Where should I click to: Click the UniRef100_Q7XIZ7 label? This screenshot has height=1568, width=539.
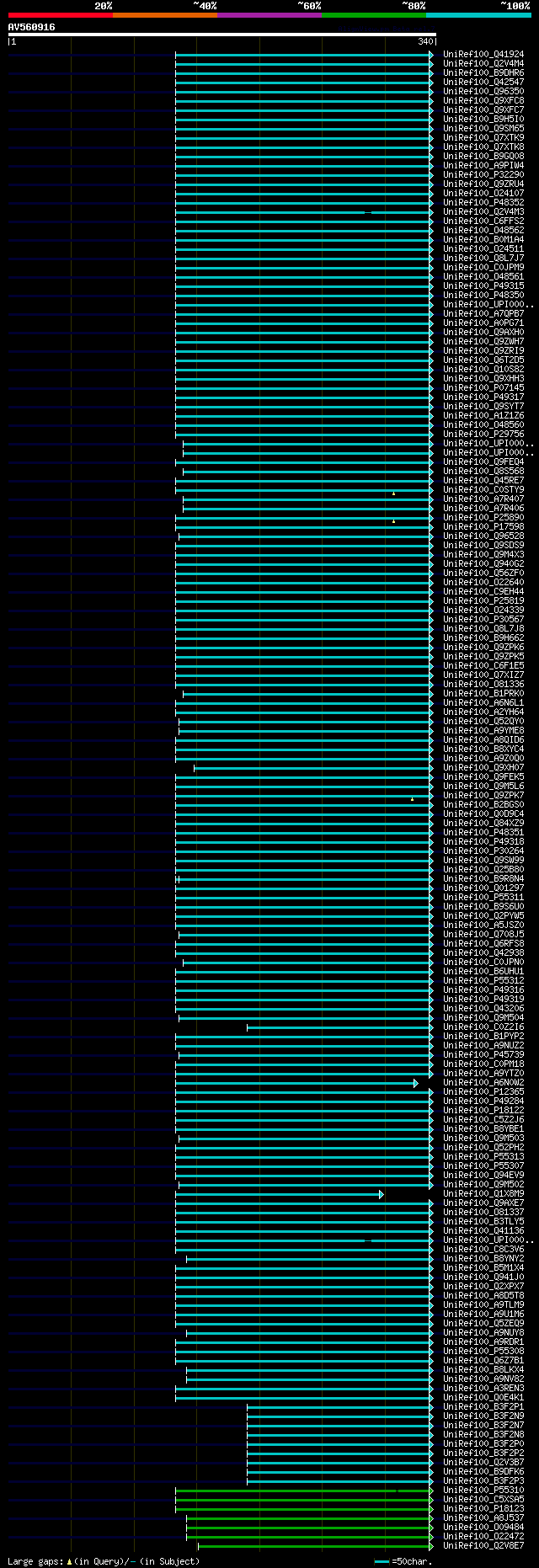point(483,675)
